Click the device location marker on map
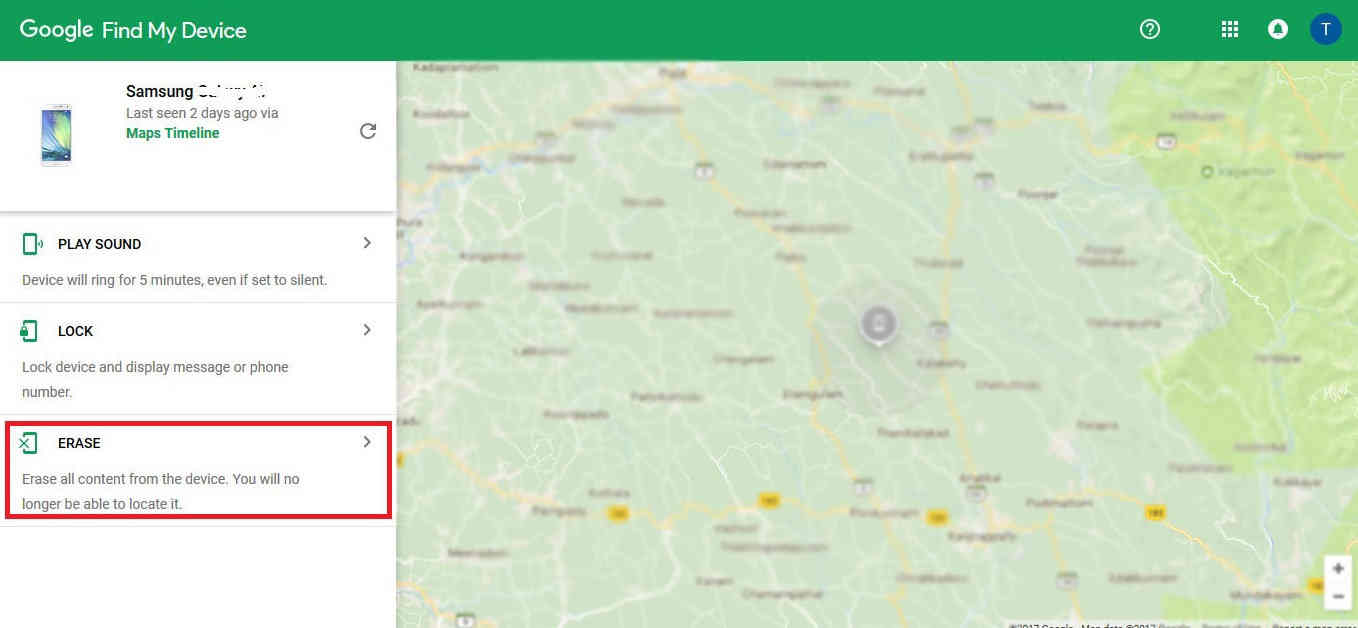The height and width of the screenshot is (628, 1358). [878, 324]
